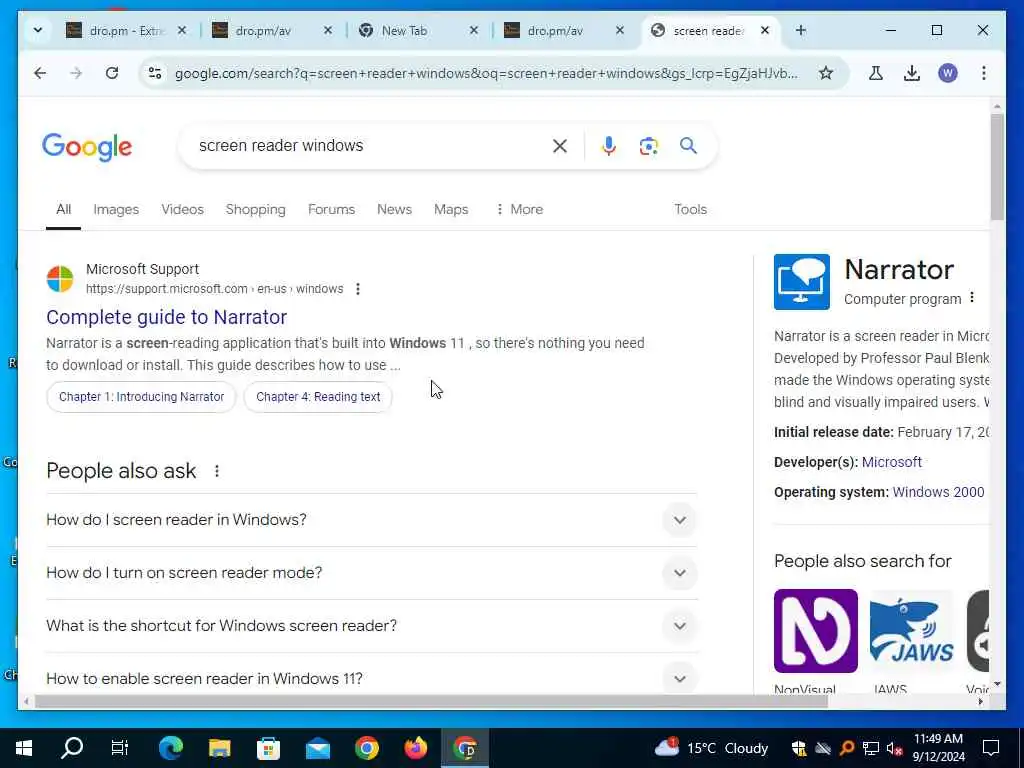The image size is (1024, 768).
Task: Open the tab search dropdown arrow
Action: pyautogui.click(x=37, y=30)
